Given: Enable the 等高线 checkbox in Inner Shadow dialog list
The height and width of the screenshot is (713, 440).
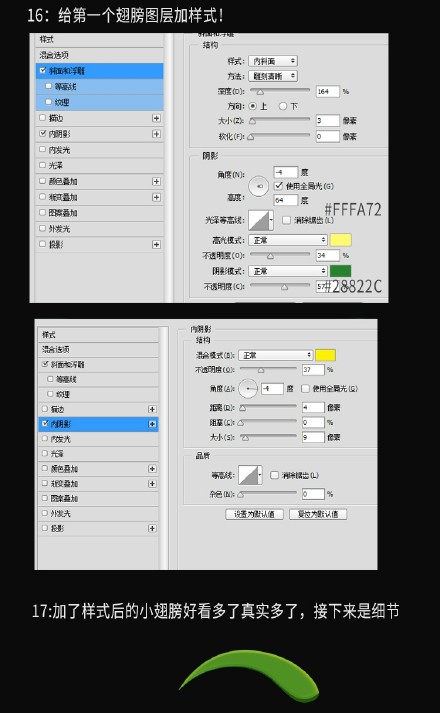Looking at the screenshot, I should [50, 379].
